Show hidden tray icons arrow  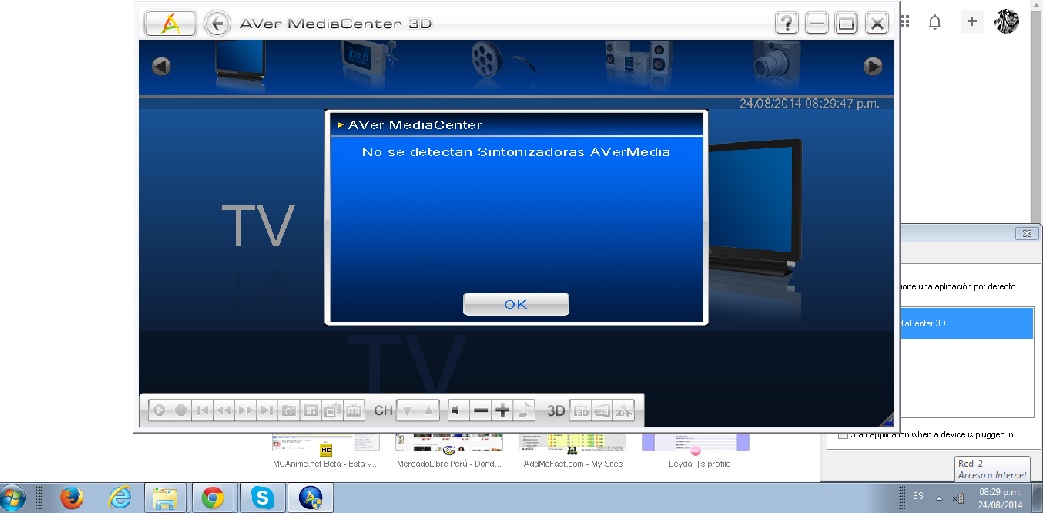pyautogui.click(x=939, y=498)
